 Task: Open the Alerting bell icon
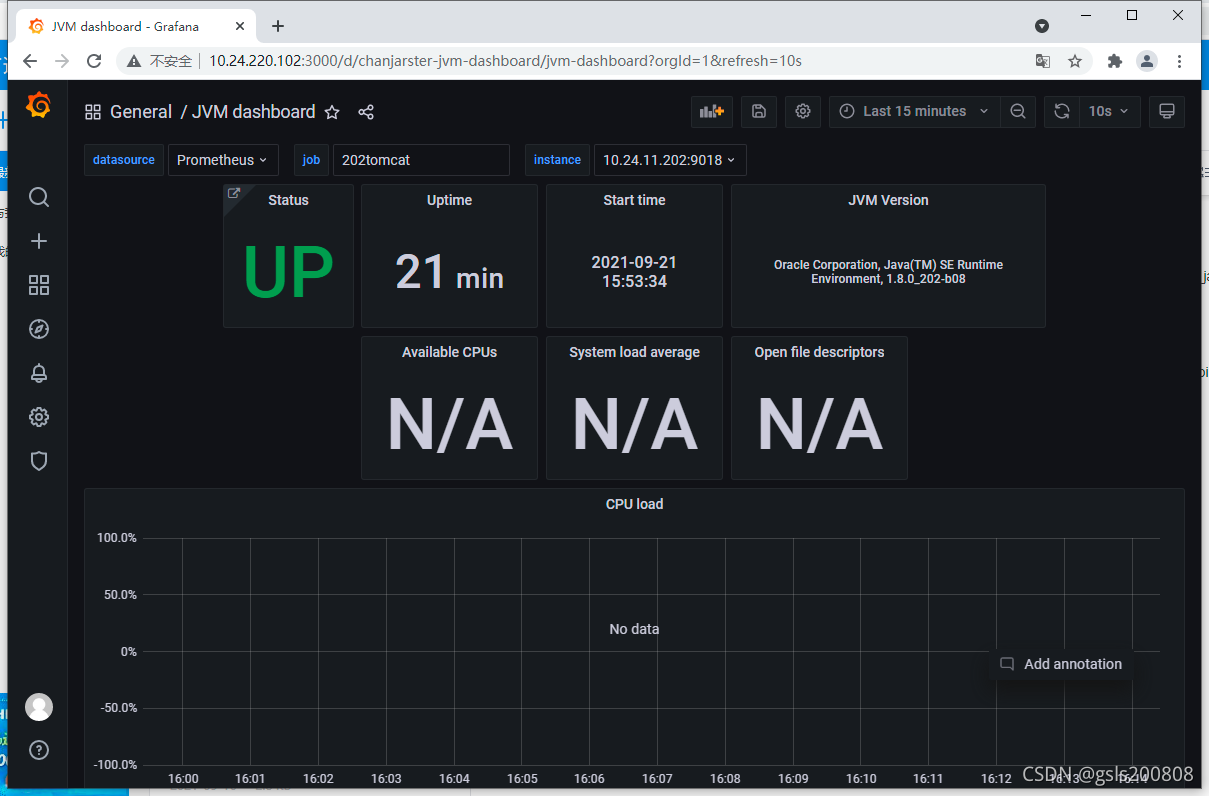(x=39, y=373)
